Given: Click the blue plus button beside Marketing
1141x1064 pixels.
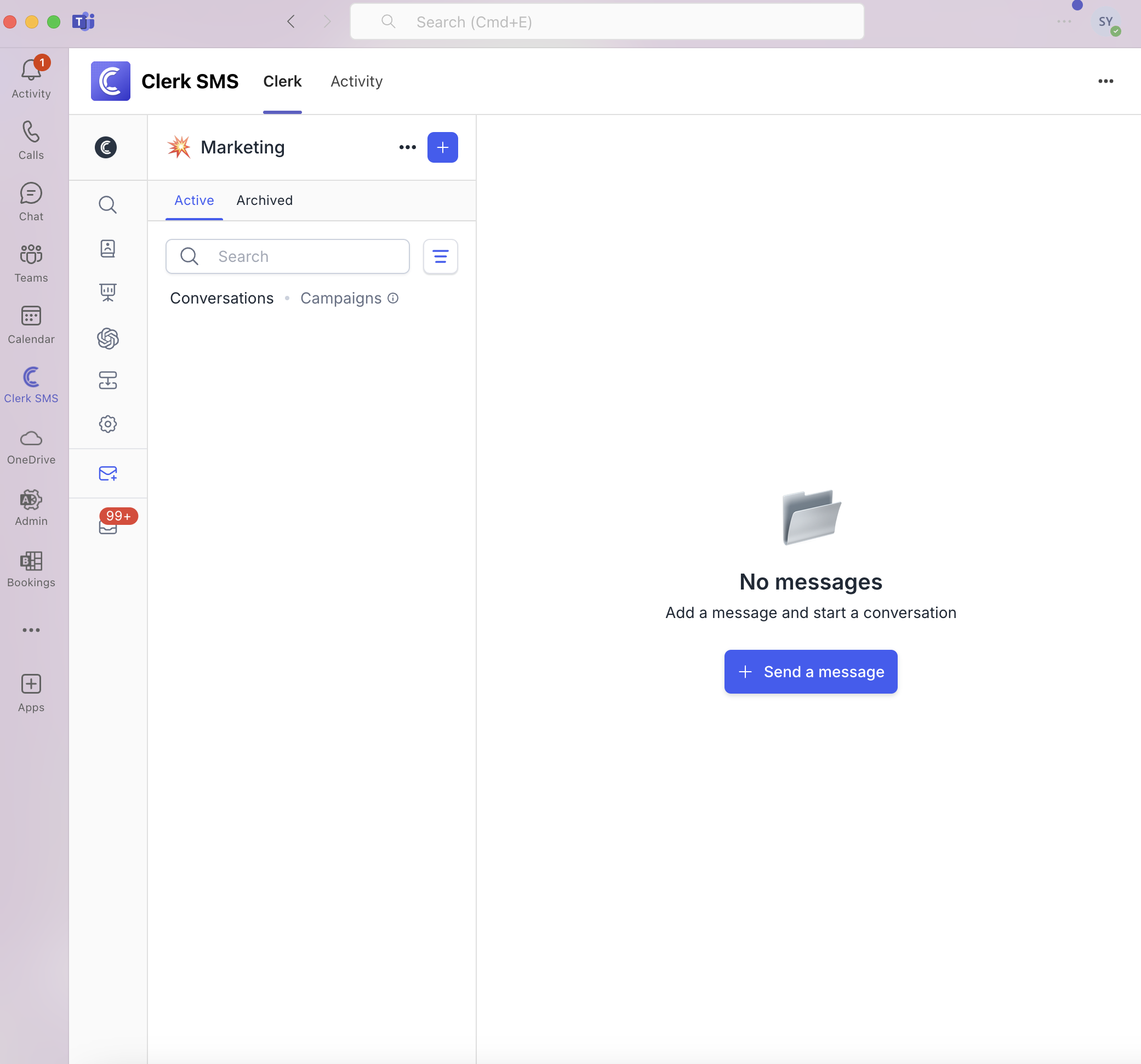Looking at the screenshot, I should point(442,147).
